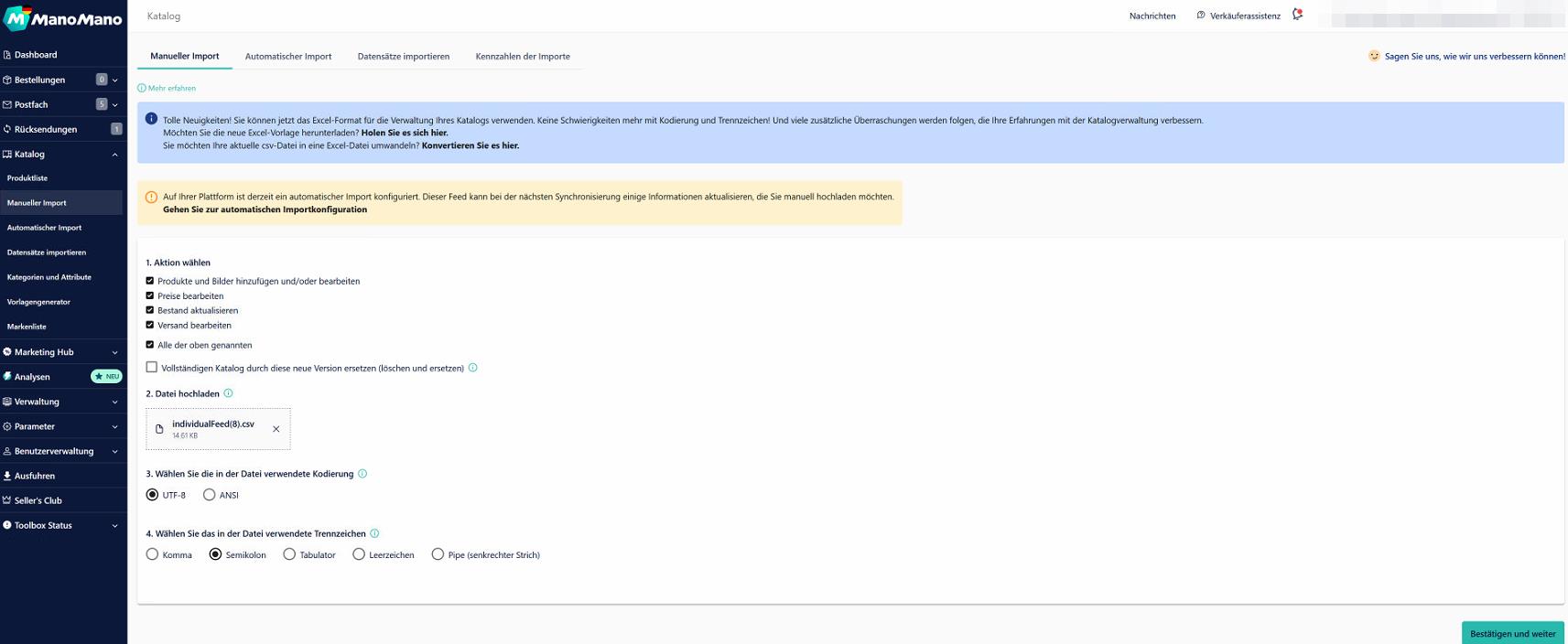Click info icon beside Kodierung heading
Viewport: 1568px width, 644px height.
[x=362, y=474]
